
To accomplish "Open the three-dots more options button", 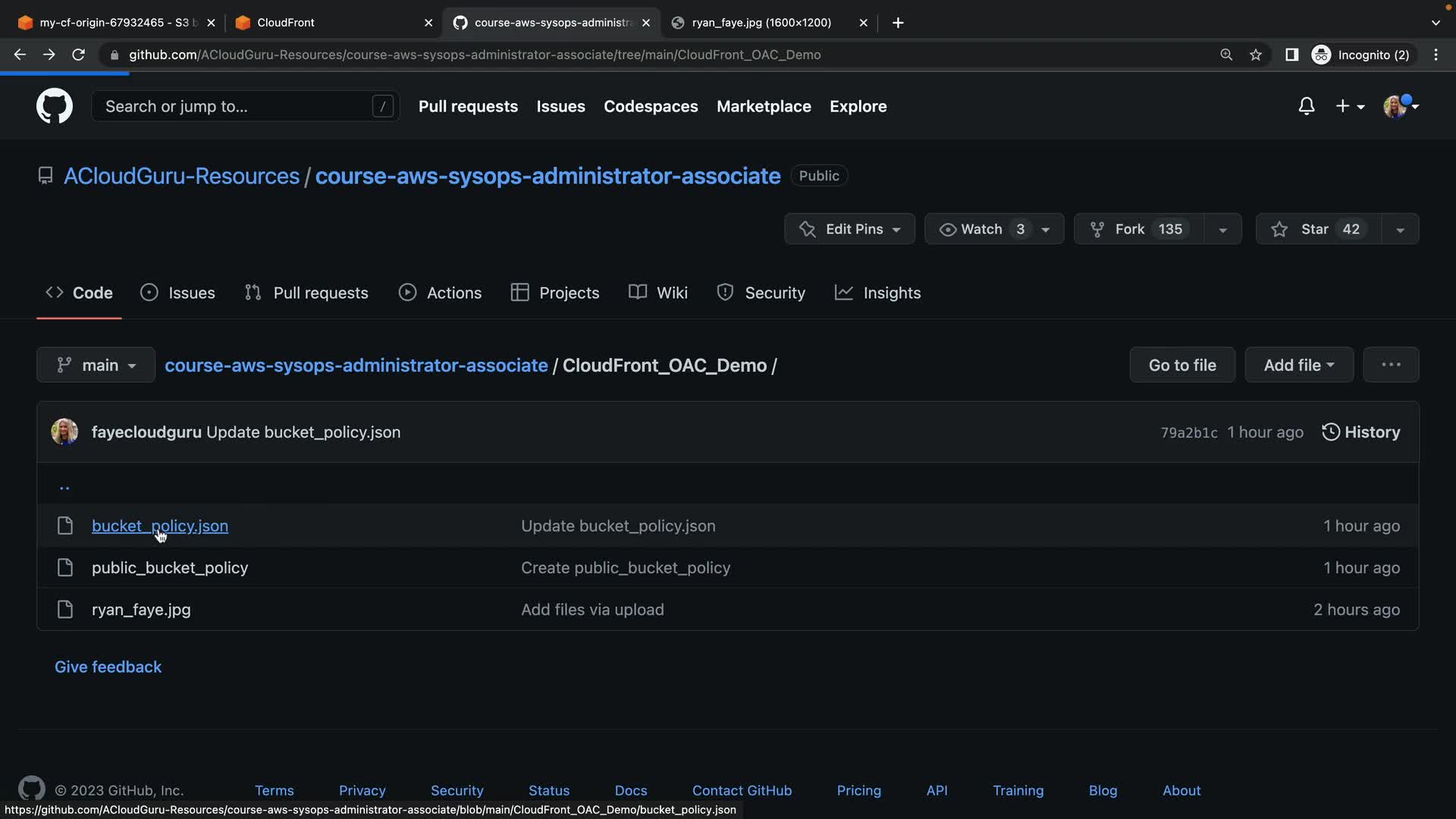I will click(1391, 365).
